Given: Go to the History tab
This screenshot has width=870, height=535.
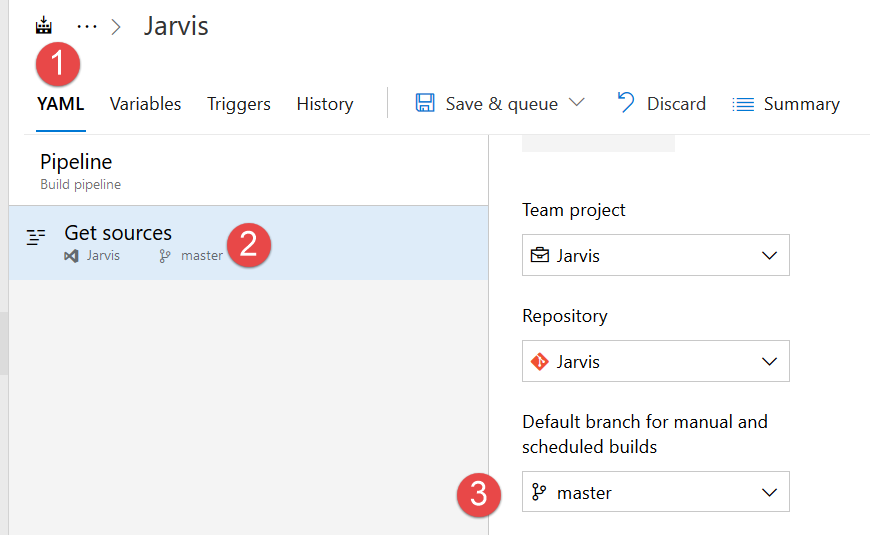Looking at the screenshot, I should pos(324,104).
